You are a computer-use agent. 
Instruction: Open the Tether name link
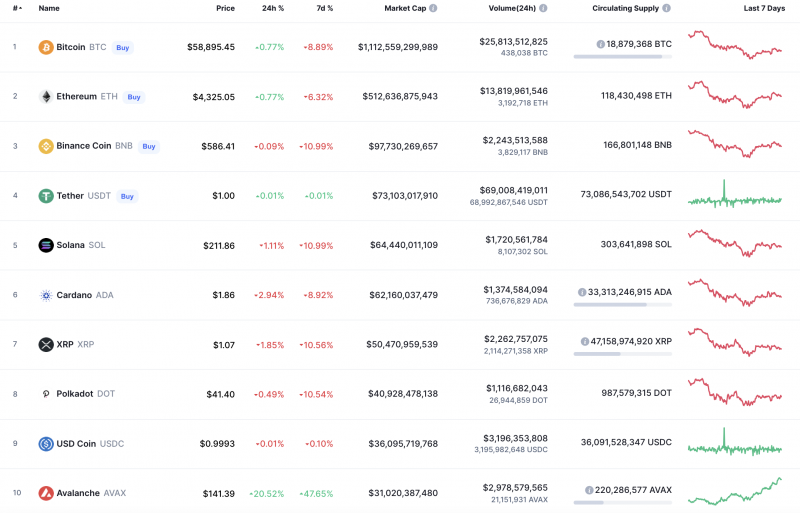tap(70, 196)
